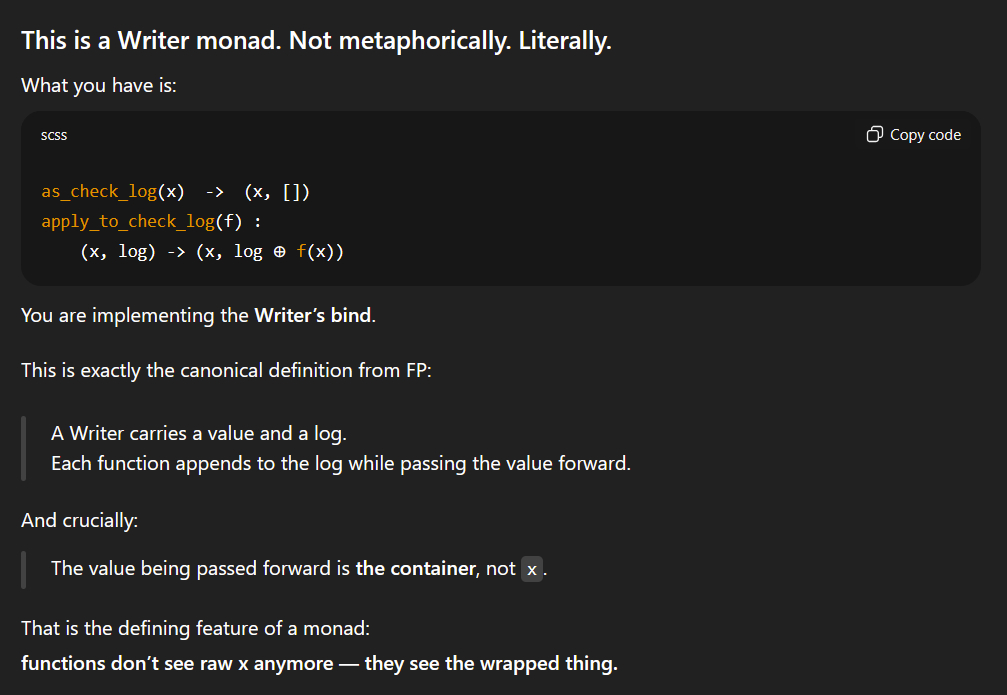Screen dimensions: 1007x695
Task: Click the vertical bar beside first blockquote
Action: pos(24,449)
